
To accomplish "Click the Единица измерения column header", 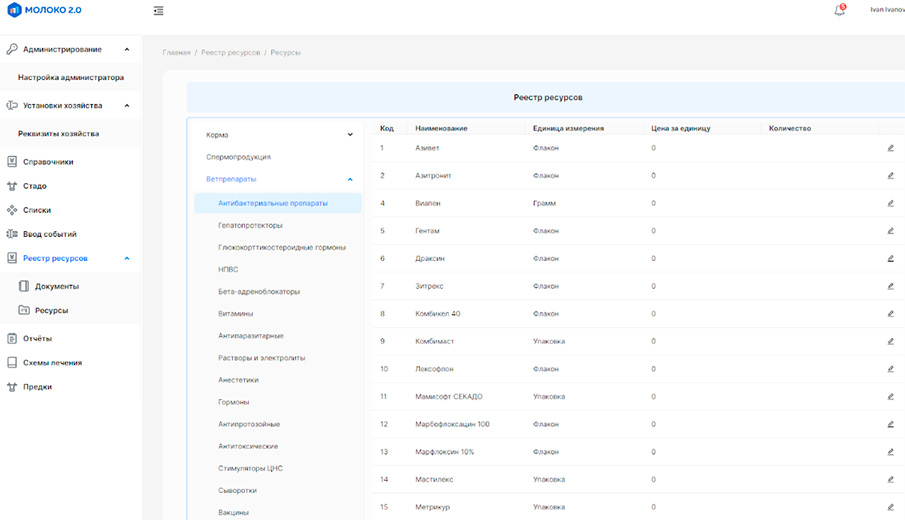I will [569, 128].
